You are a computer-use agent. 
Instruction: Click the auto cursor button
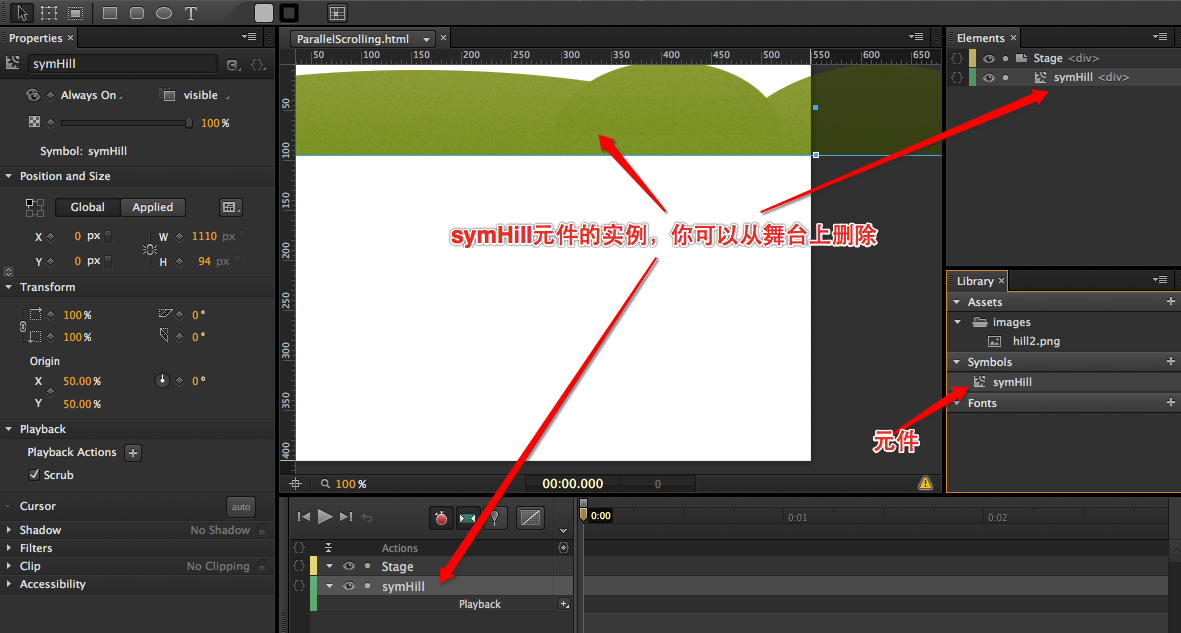click(241, 507)
